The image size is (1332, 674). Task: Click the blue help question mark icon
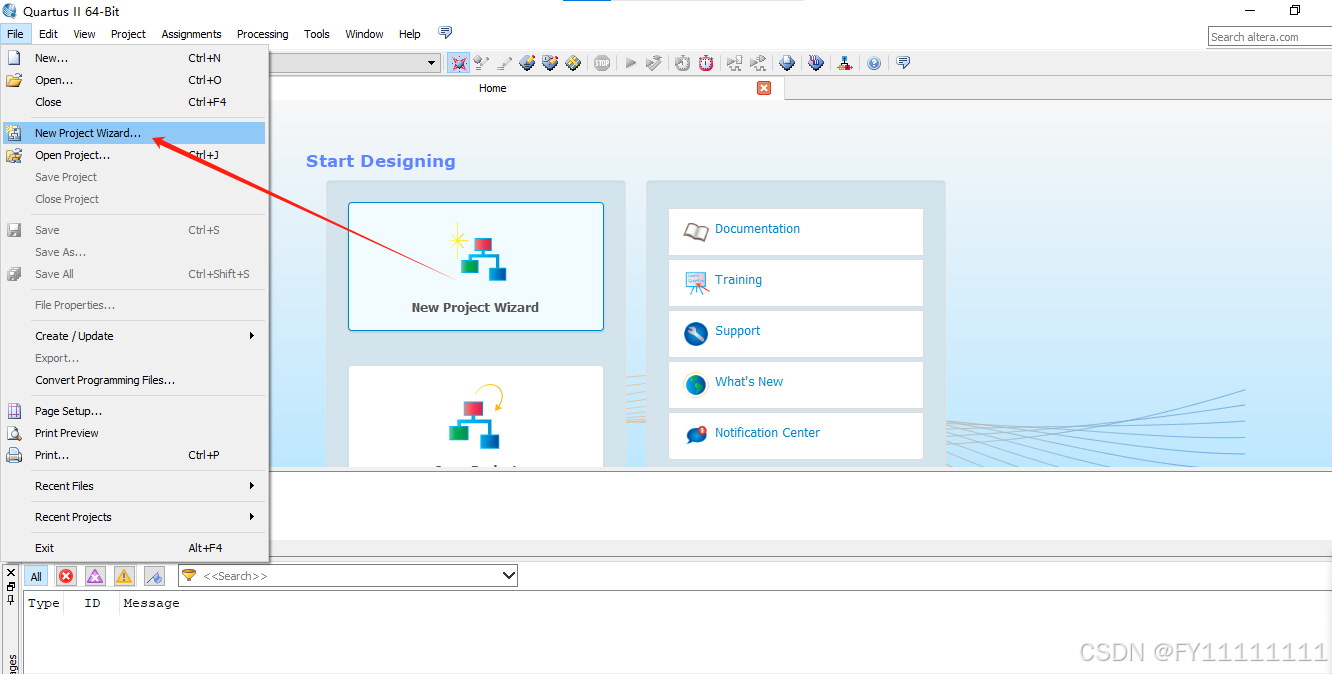point(874,63)
